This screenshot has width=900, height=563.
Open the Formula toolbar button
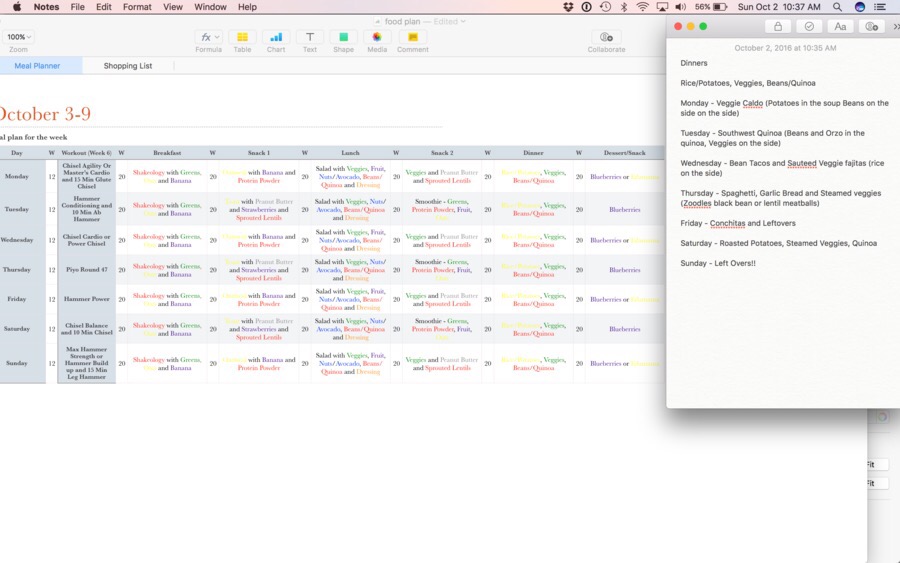tap(208, 37)
